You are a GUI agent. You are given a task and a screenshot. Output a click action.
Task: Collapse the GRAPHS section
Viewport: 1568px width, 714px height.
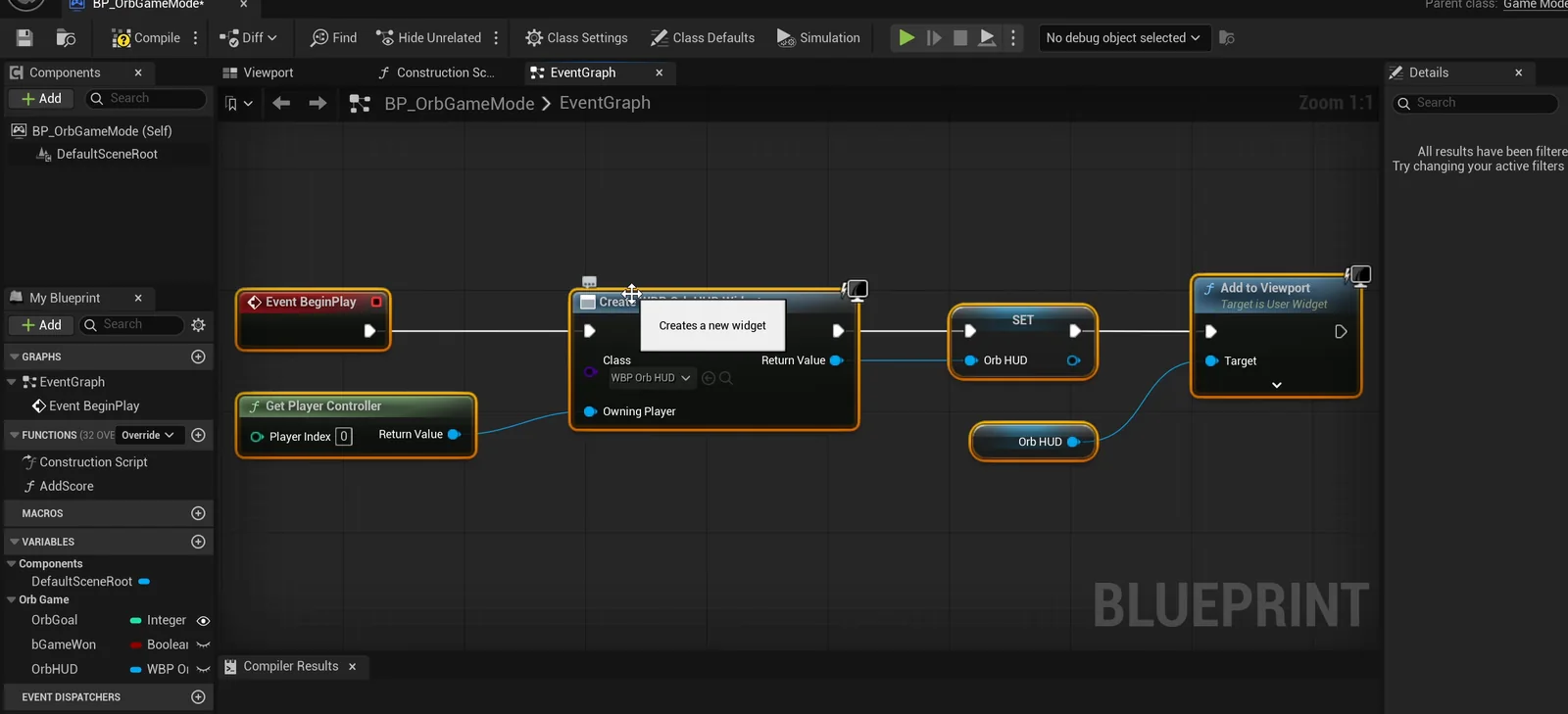pos(14,357)
